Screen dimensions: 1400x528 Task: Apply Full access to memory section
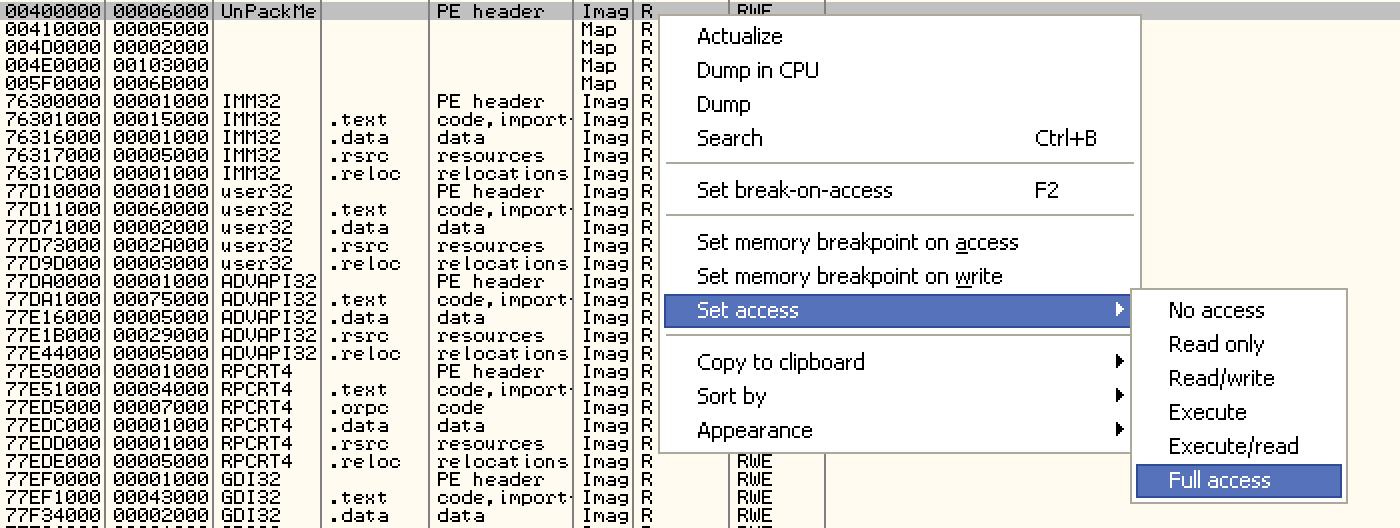1219,481
